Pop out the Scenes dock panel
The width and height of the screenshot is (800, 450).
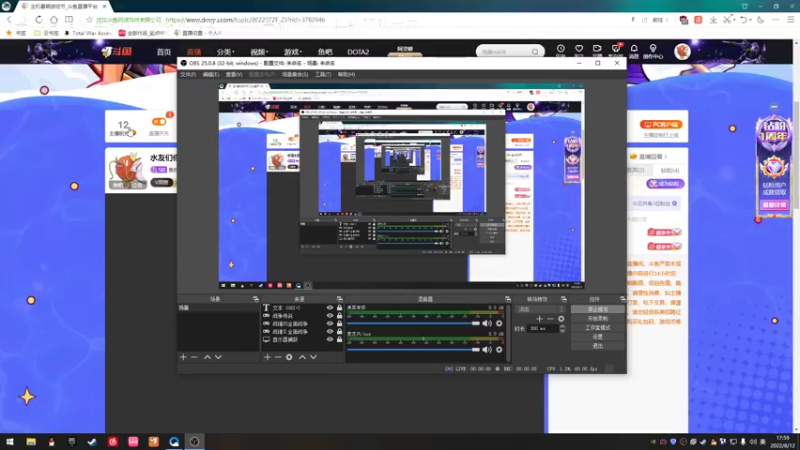coord(256,299)
